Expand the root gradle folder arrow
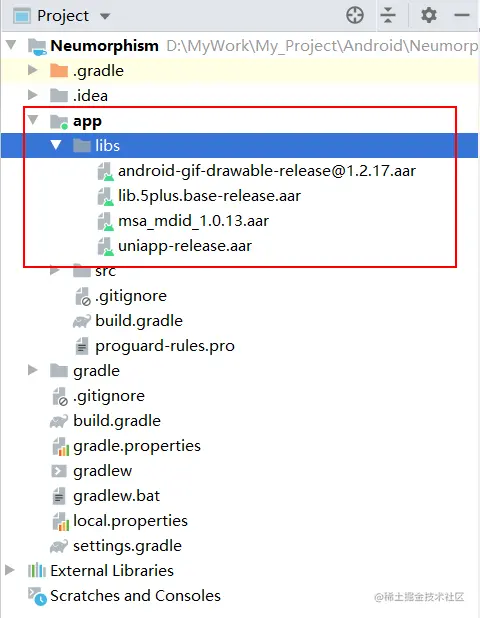 pos(33,370)
